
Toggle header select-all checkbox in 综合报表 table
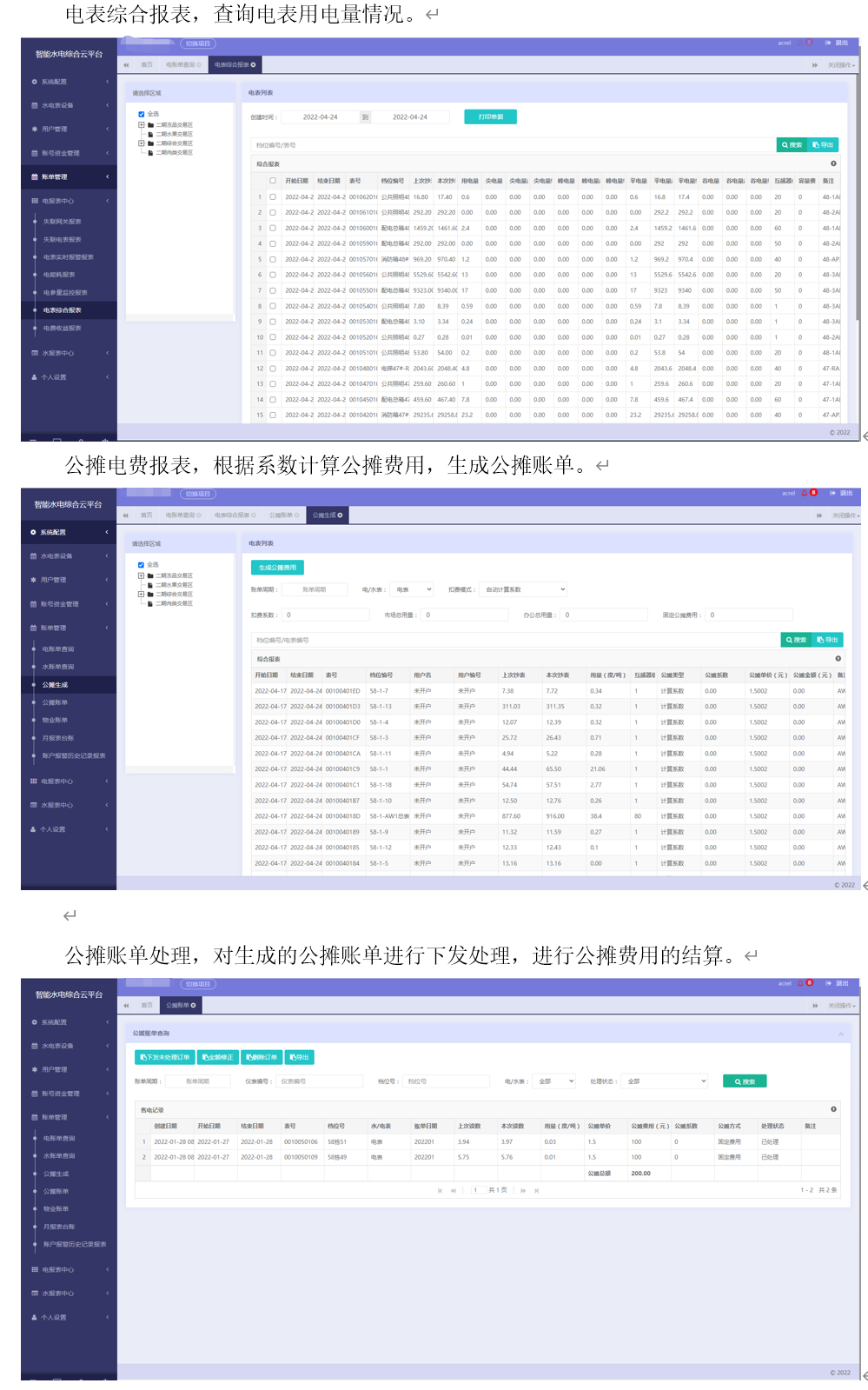[272, 181]
